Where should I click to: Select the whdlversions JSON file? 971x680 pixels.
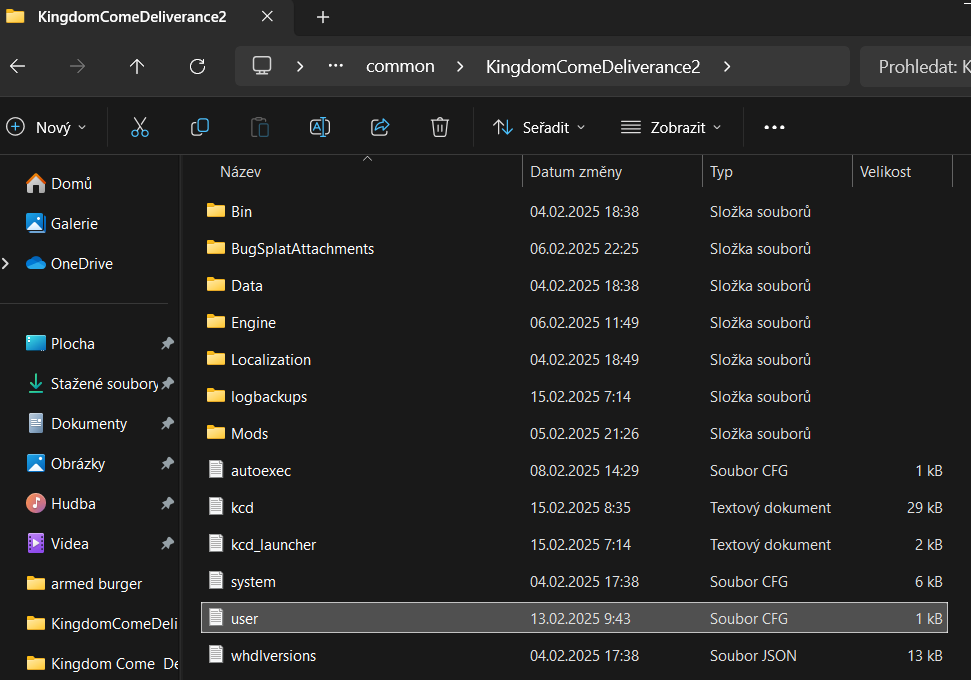[574, 656]
